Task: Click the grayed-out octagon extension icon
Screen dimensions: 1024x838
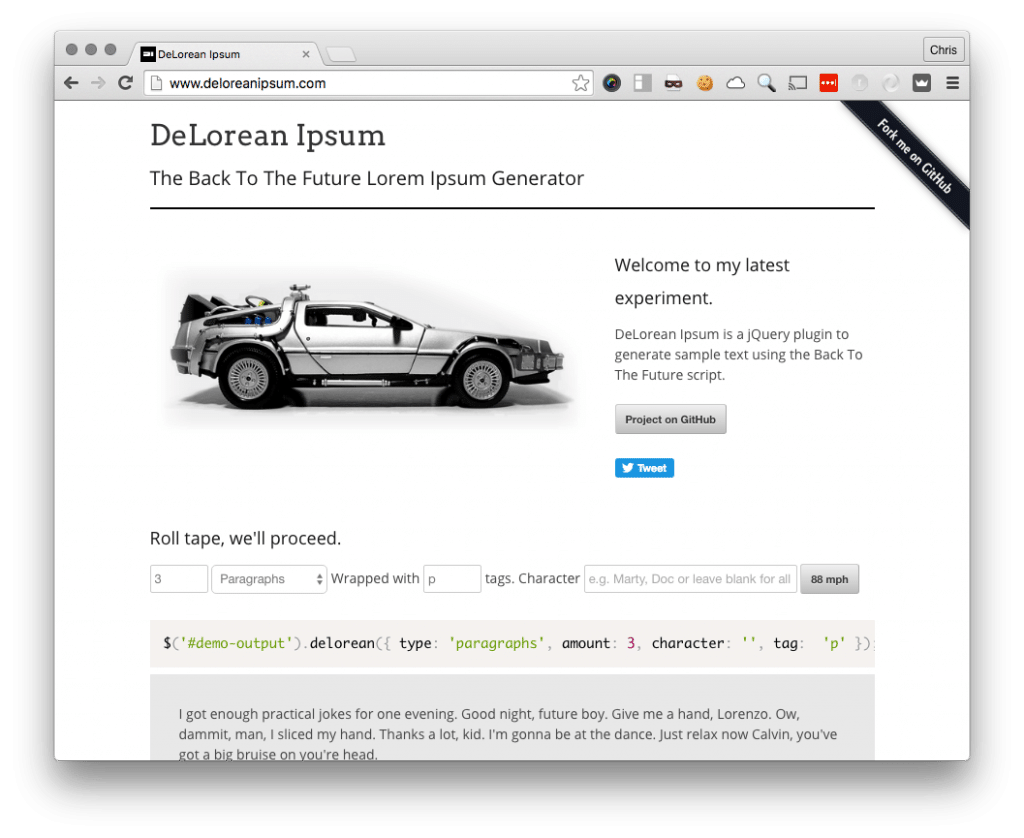Action: [x=859, y=83]
